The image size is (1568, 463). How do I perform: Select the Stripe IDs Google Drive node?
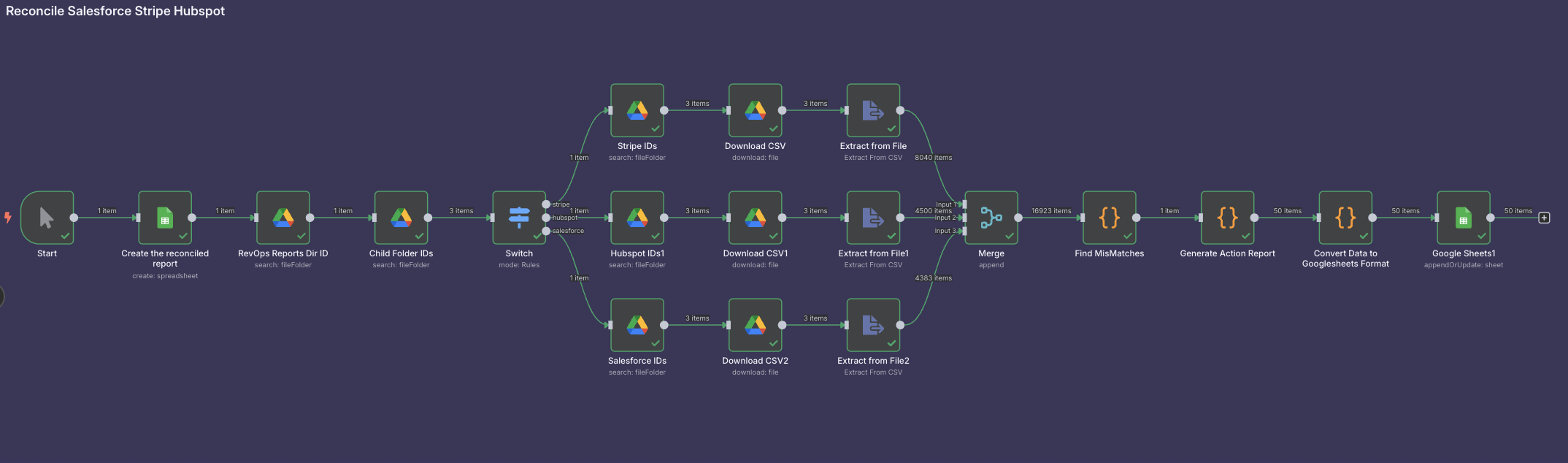click(637, 110)
